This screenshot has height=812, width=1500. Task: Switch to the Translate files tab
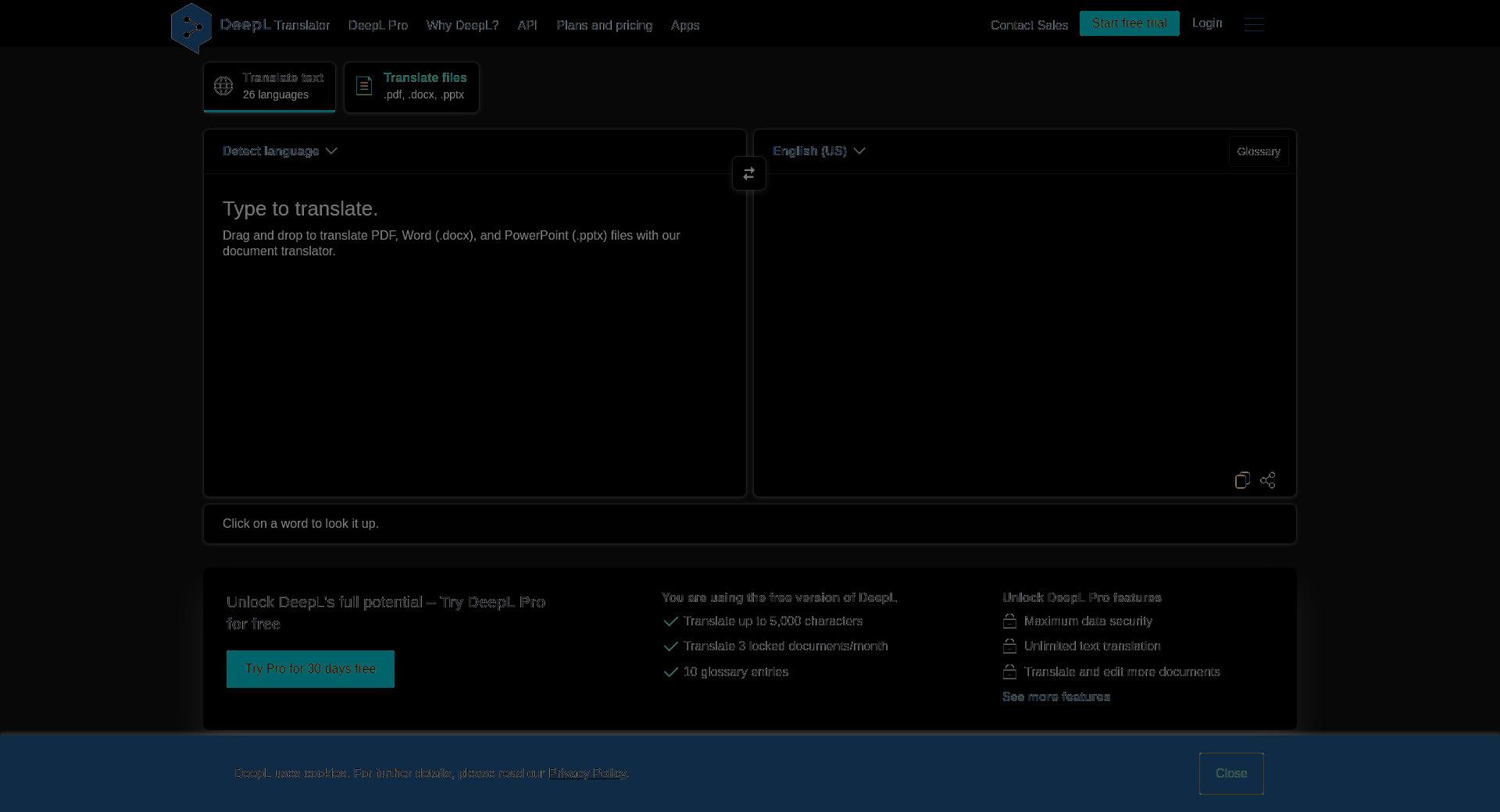pos(412,87)
